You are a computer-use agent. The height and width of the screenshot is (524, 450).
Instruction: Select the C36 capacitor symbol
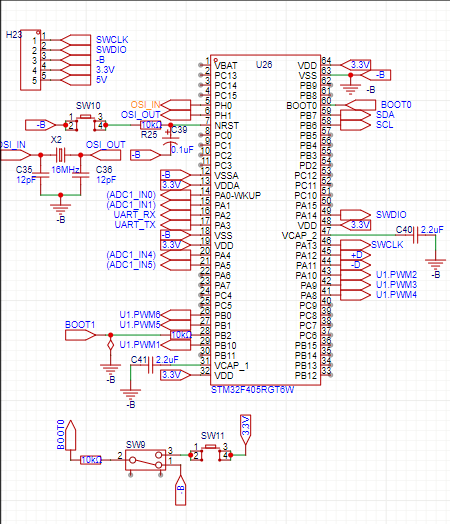coord(81,175)
